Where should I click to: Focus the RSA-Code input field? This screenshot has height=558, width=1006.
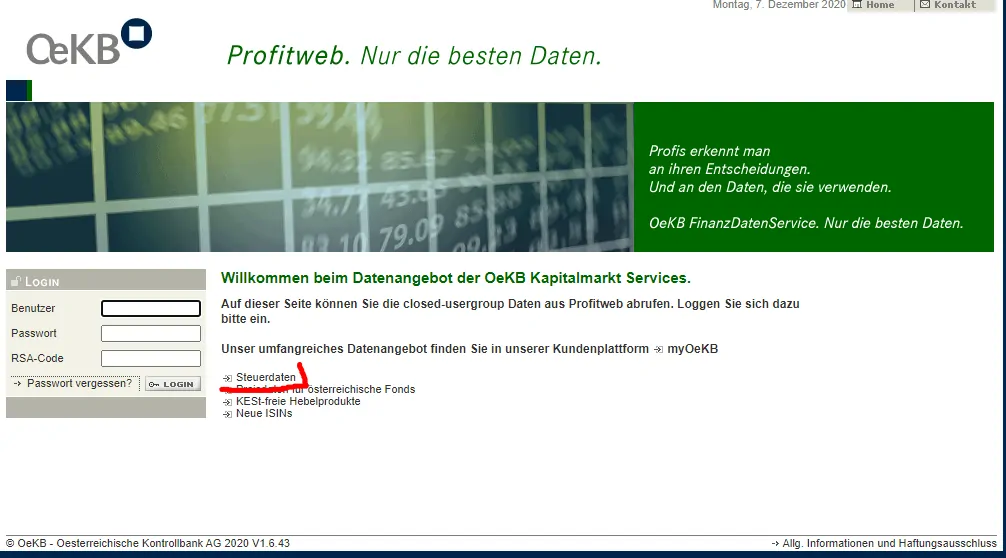pyautogui.click(x=151, y=359)
